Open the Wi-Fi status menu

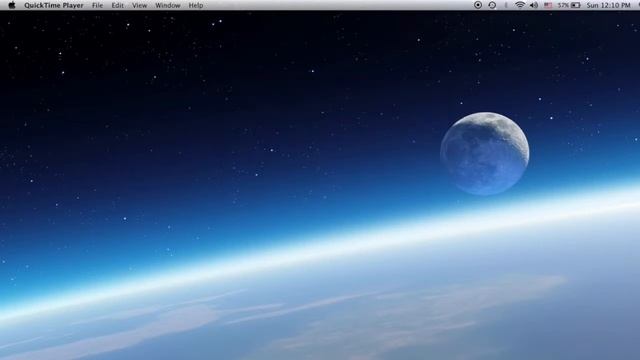520,5
